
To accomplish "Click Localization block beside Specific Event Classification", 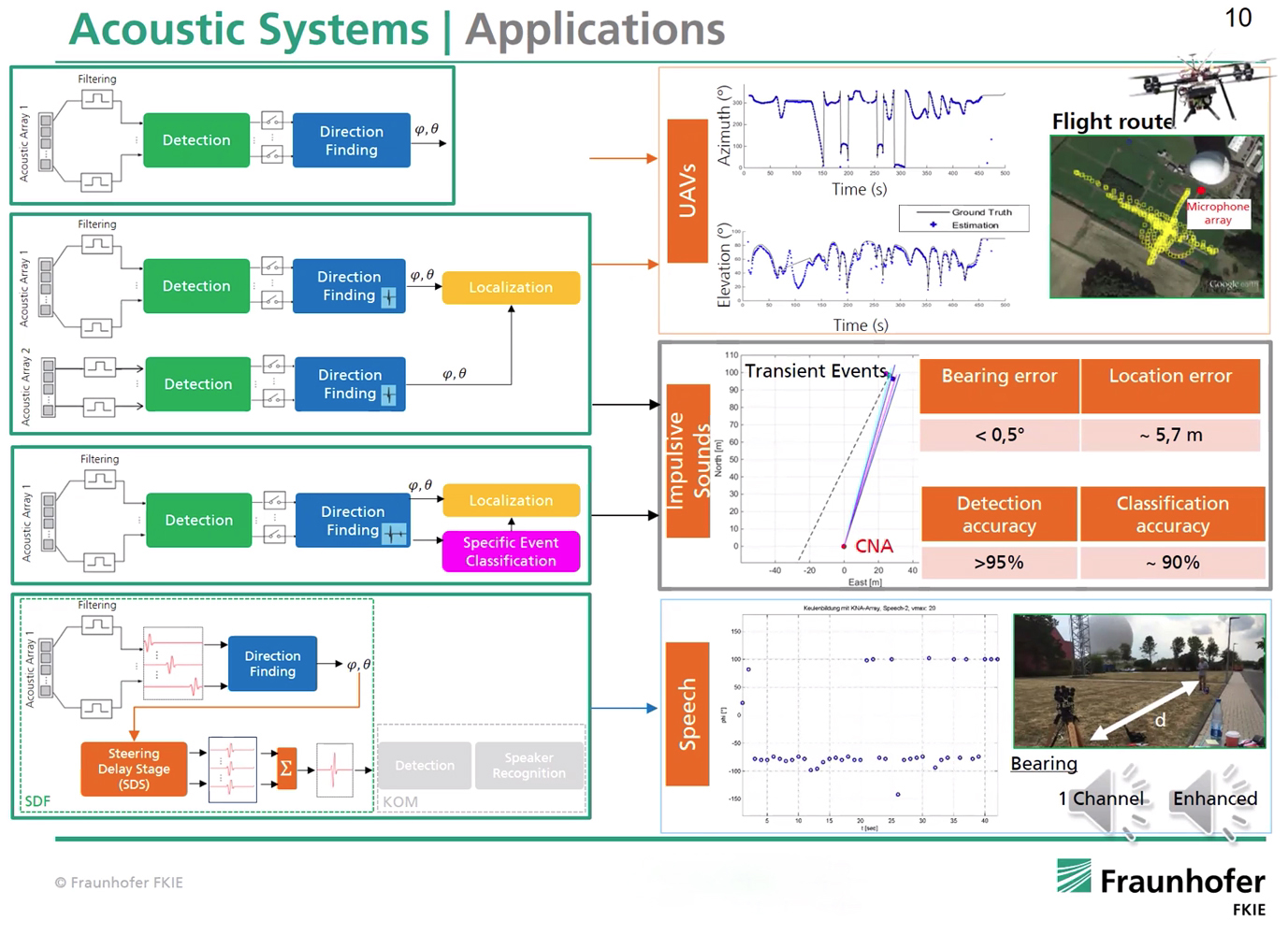I will pyautogui.click(x=511, y=500).
